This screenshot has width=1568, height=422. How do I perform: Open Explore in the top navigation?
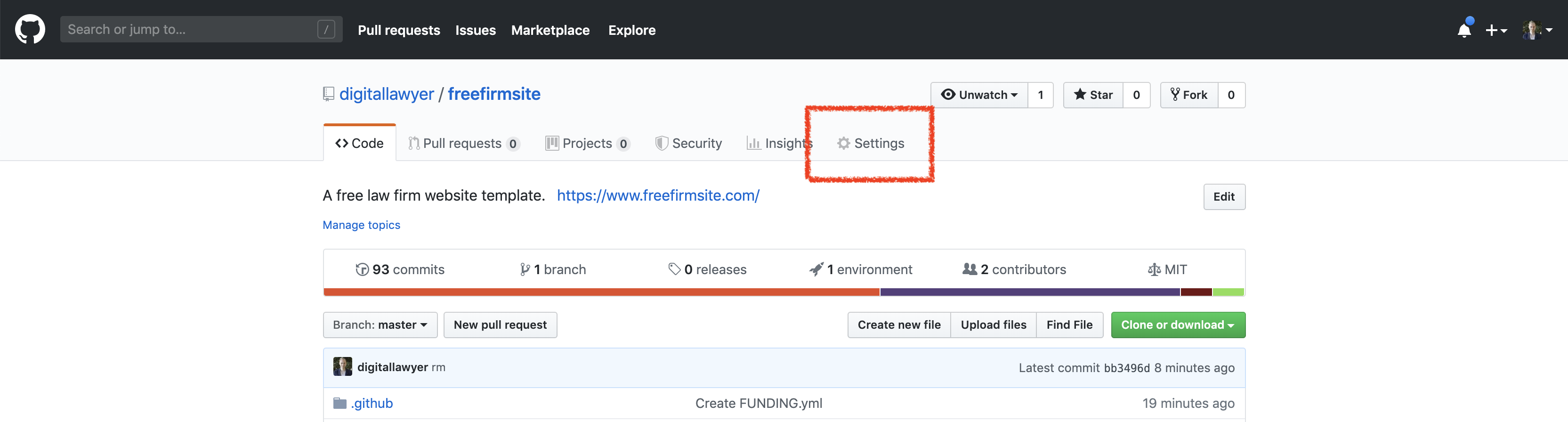(x=632, y=30)
